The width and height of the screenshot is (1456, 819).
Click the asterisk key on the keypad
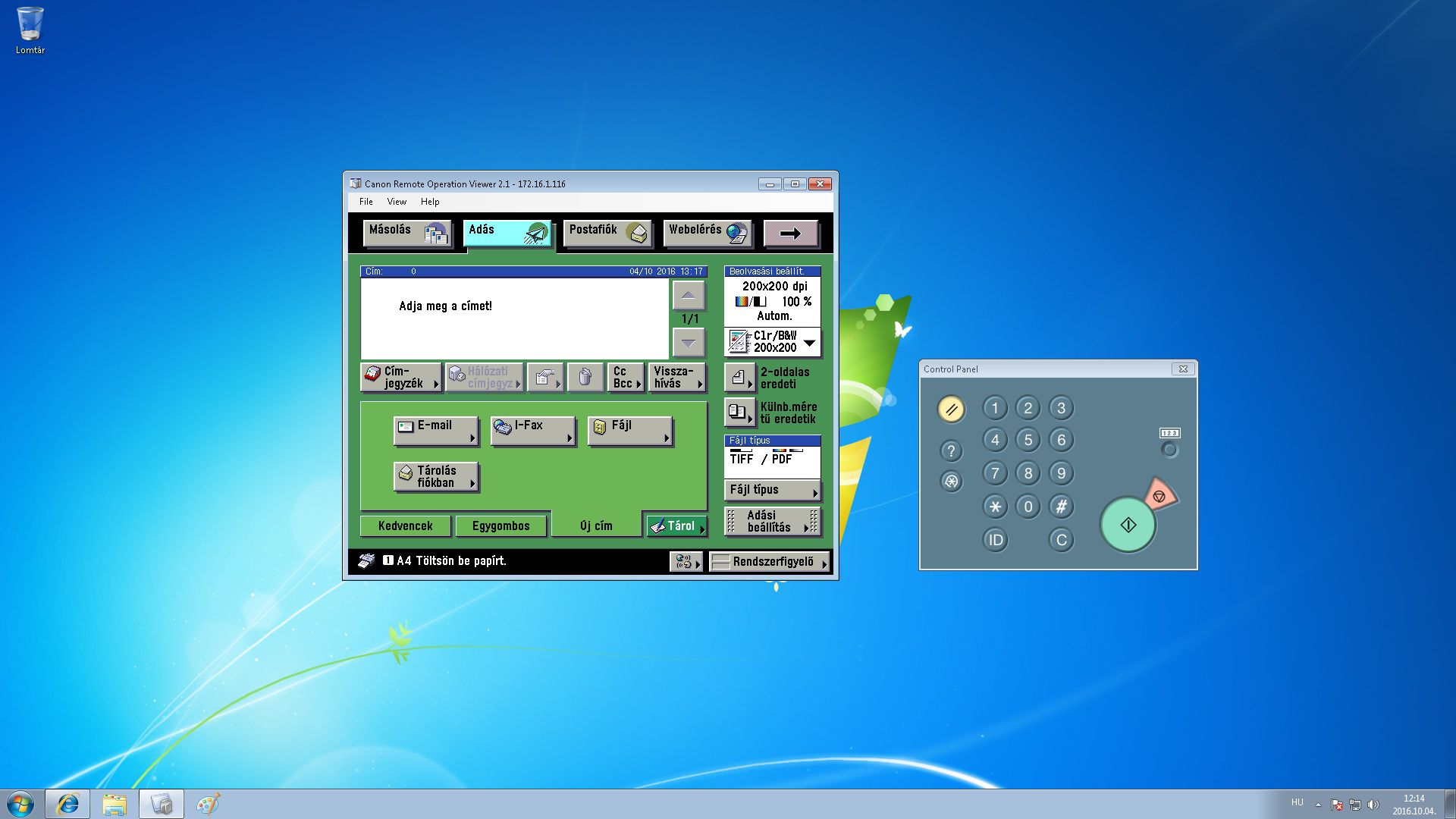pyautogui.click(x=995, y=507)
